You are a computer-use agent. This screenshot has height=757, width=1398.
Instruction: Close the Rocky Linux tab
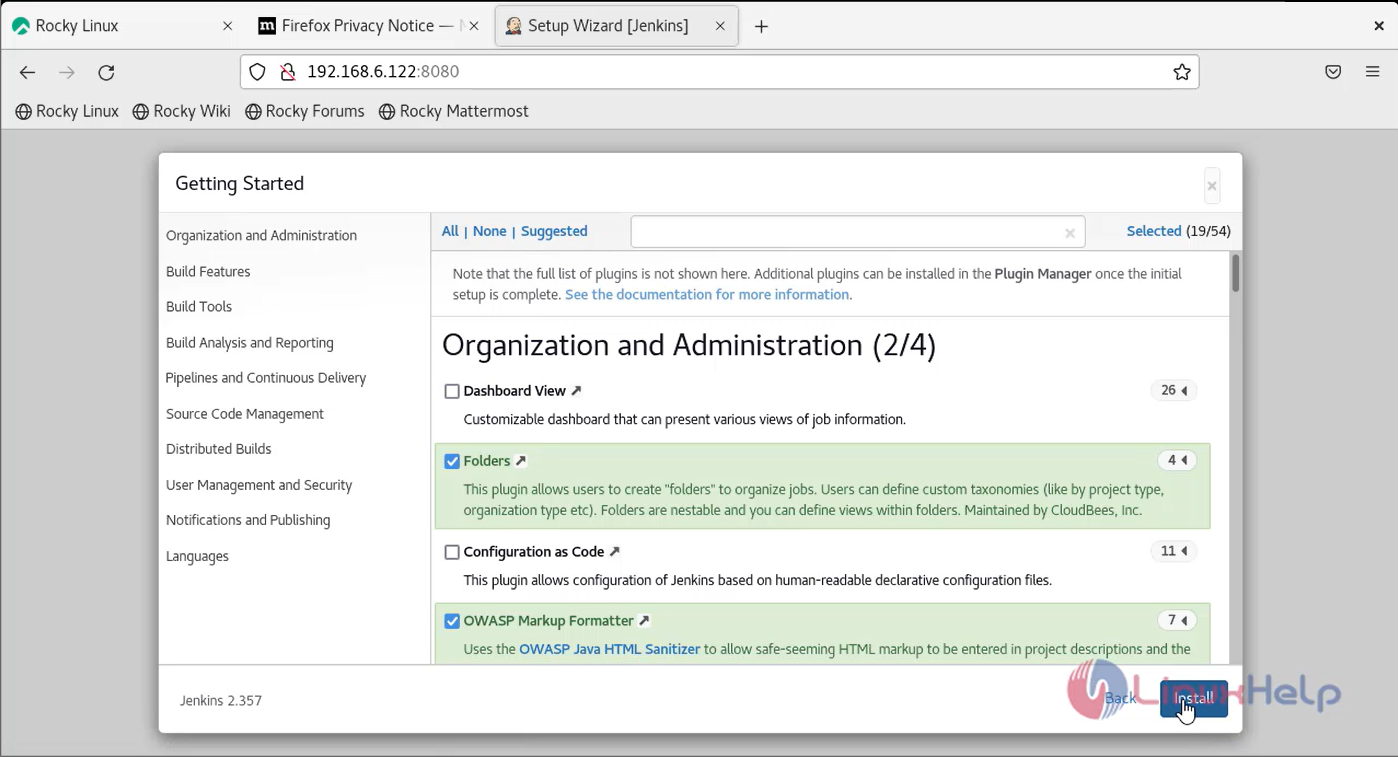(227, 26)
